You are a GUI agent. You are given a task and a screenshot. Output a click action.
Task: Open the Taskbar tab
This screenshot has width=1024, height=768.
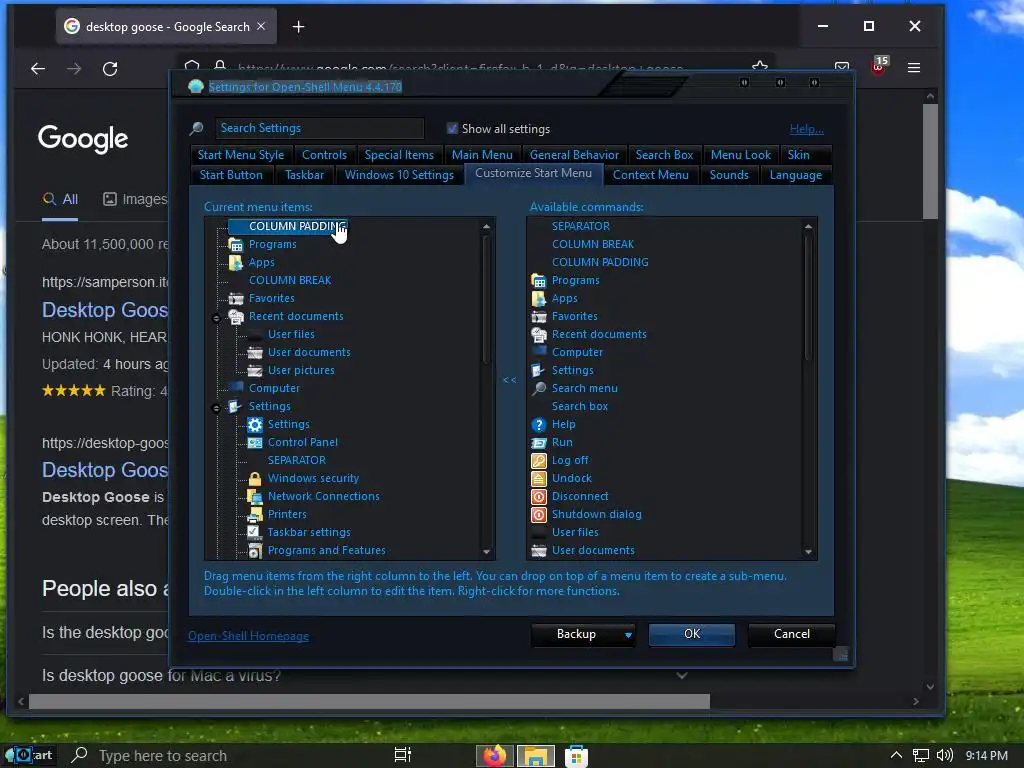(x=304, y=175)
